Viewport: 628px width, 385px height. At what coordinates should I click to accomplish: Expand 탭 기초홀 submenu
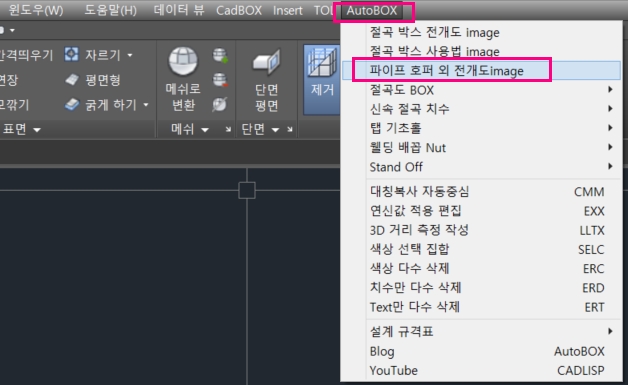tap(481, 128)
